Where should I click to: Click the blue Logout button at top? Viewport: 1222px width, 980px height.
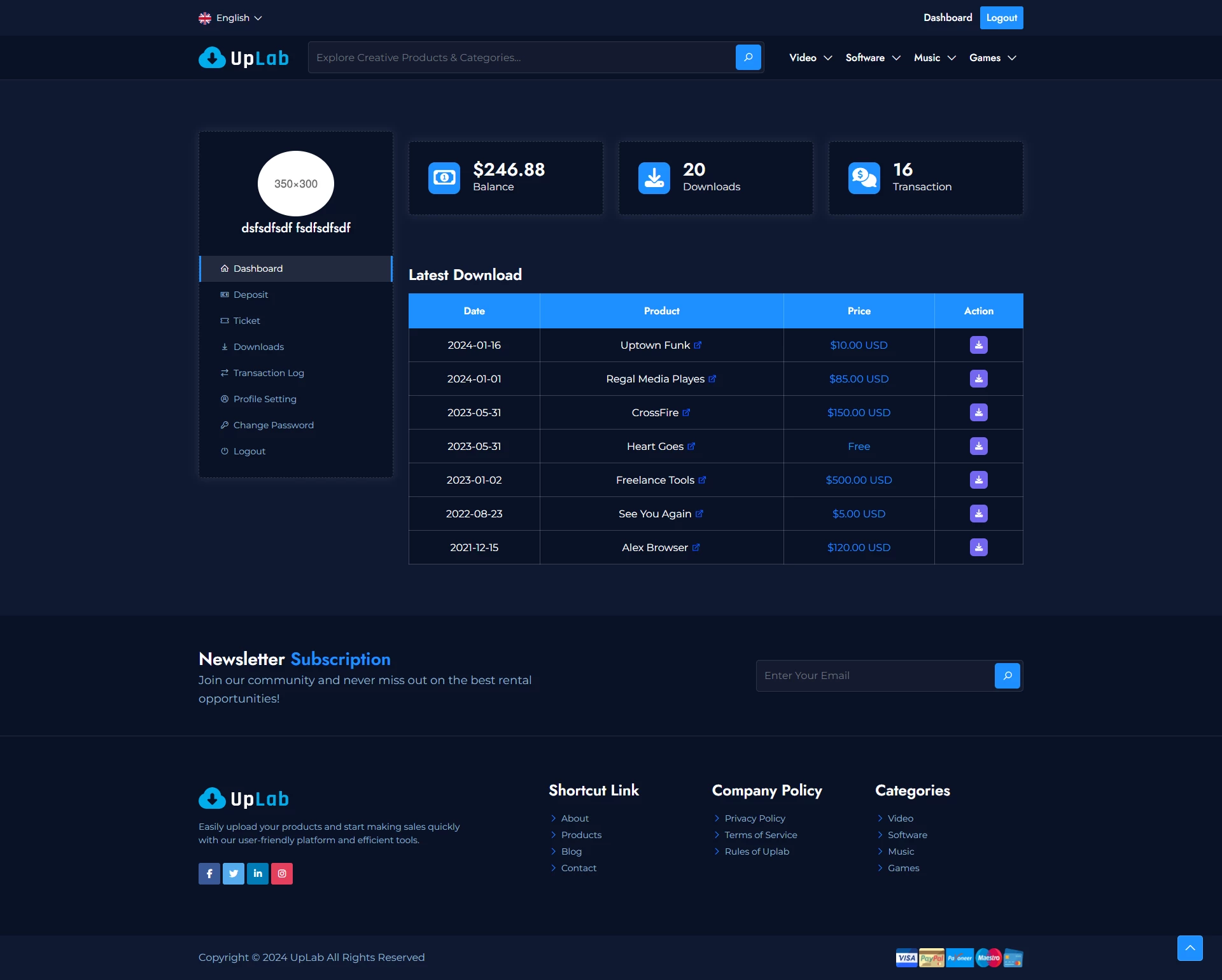pos(1001,18)
